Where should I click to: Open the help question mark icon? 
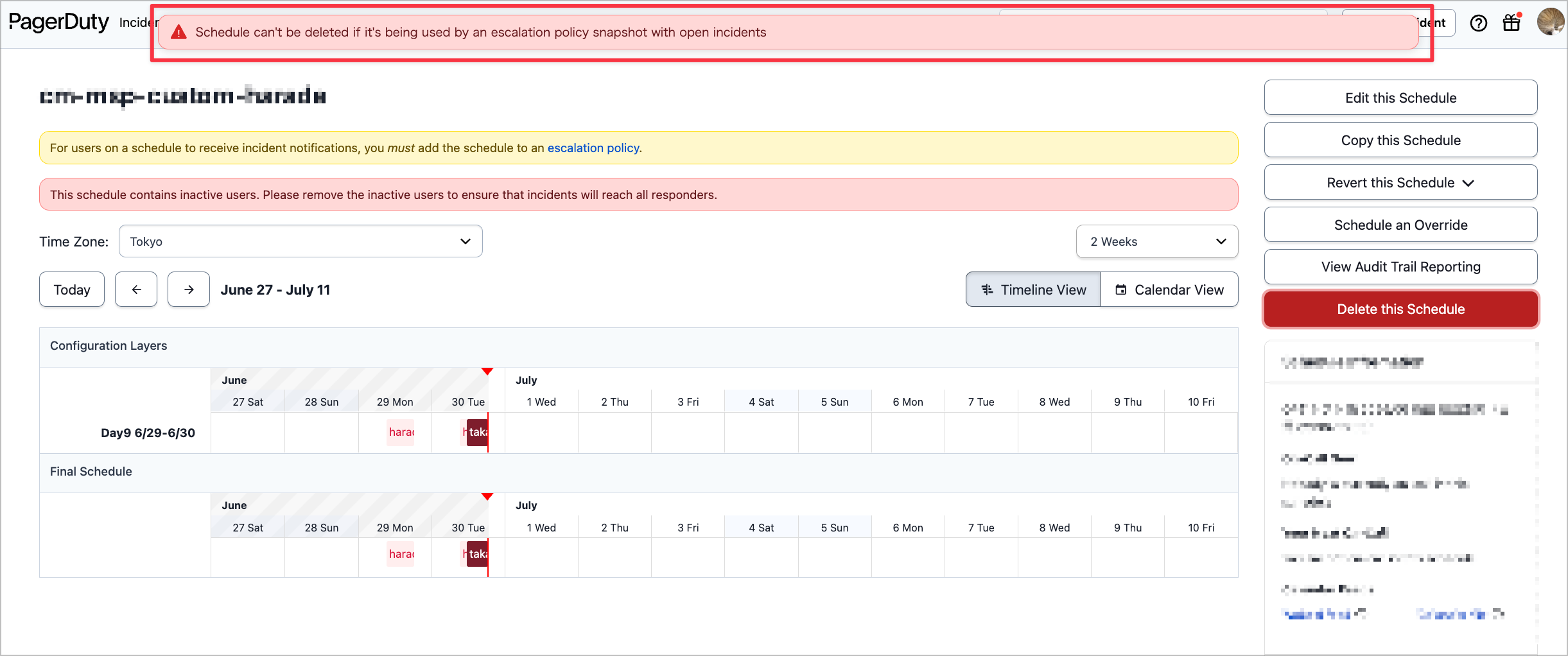(x=1479, y=23)
